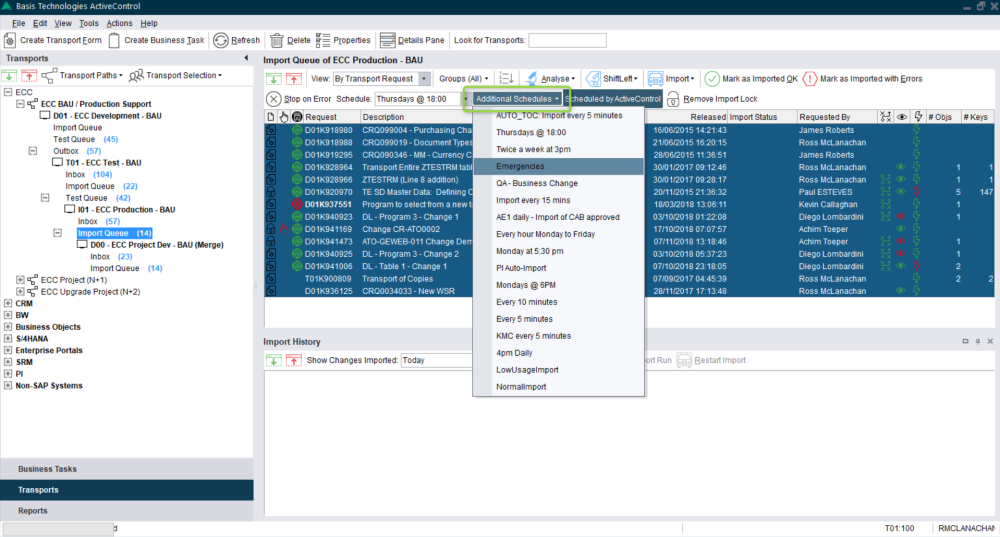Click the conflicts column header icon
This screenshot has height=537, width=1000.
click(885, 117)
